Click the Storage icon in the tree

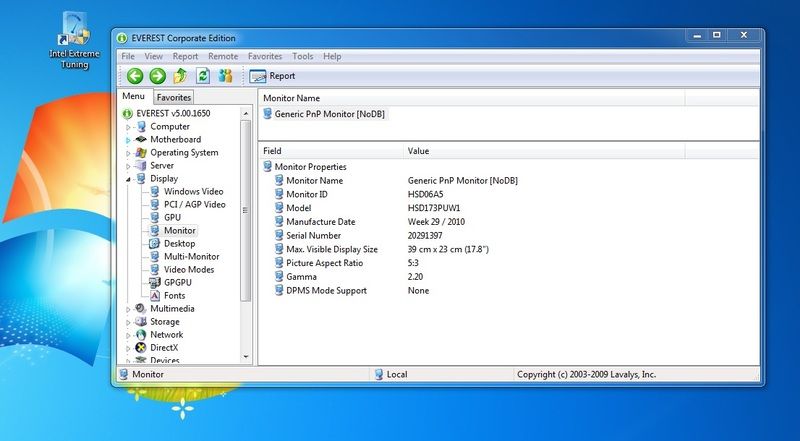[x=141, y=322]
